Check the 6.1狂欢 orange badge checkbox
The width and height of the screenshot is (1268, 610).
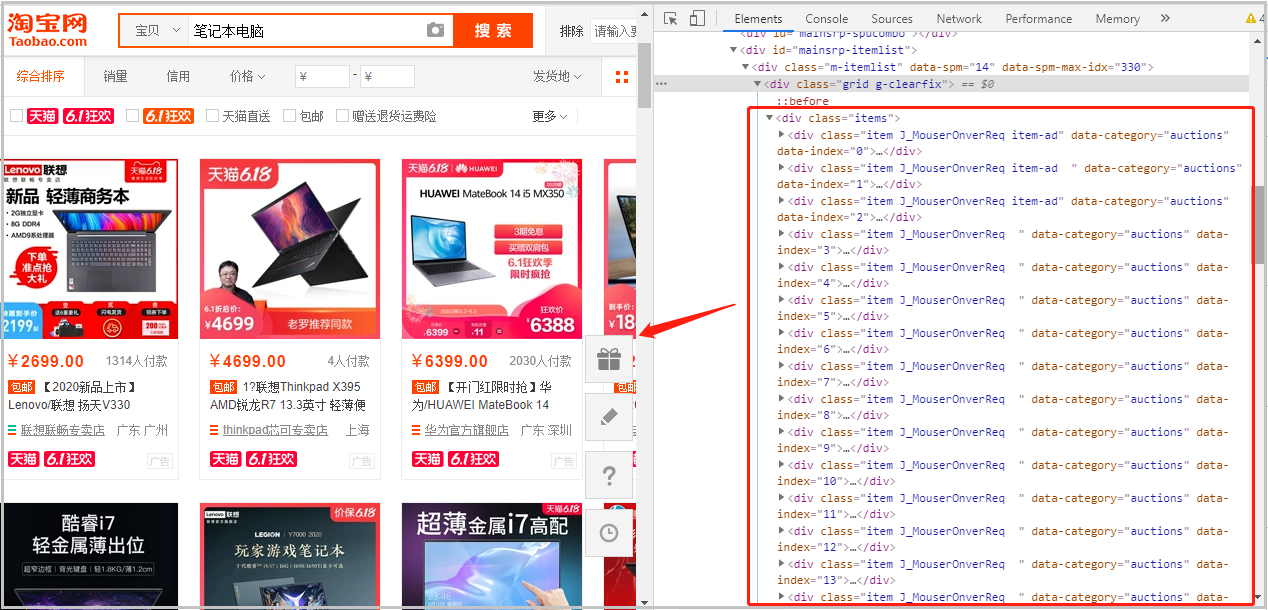(x=132, y=116)
